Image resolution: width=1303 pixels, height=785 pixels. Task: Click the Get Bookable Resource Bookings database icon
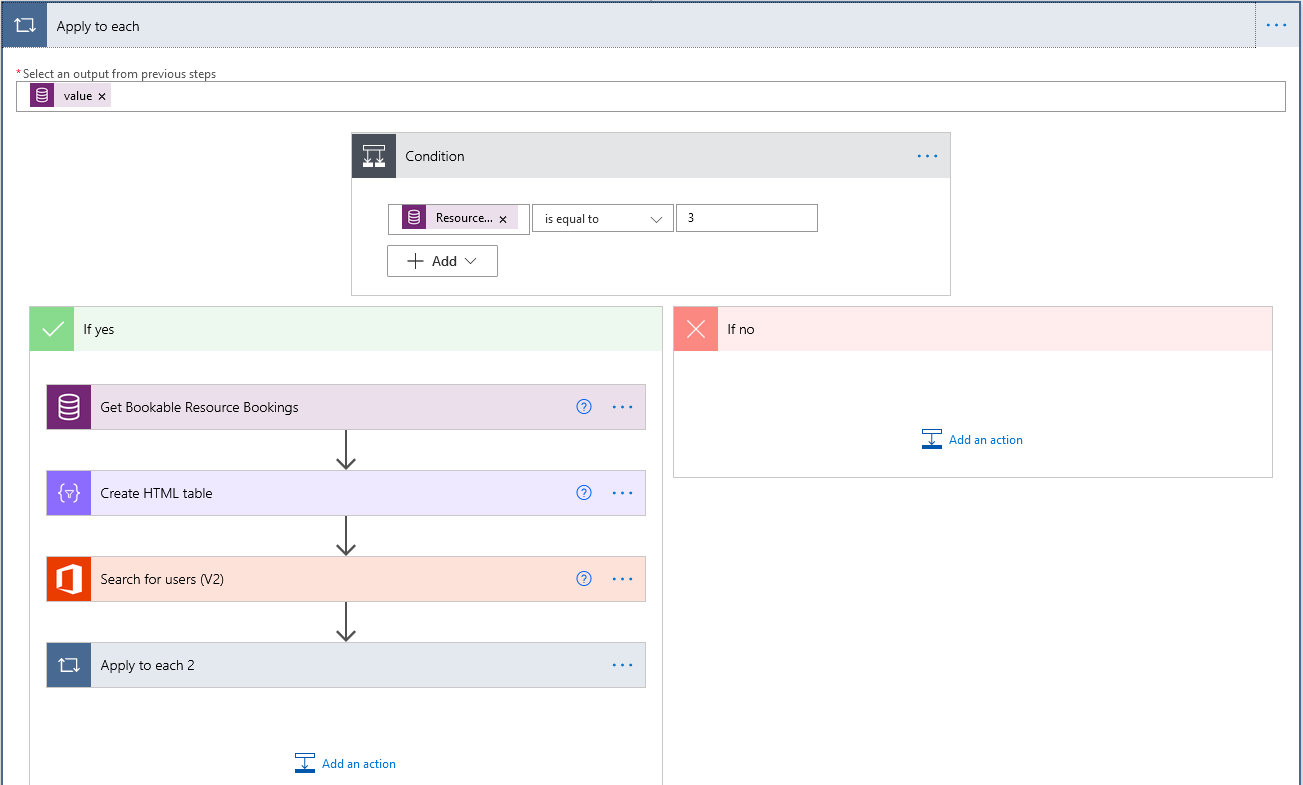coord(69,407)
